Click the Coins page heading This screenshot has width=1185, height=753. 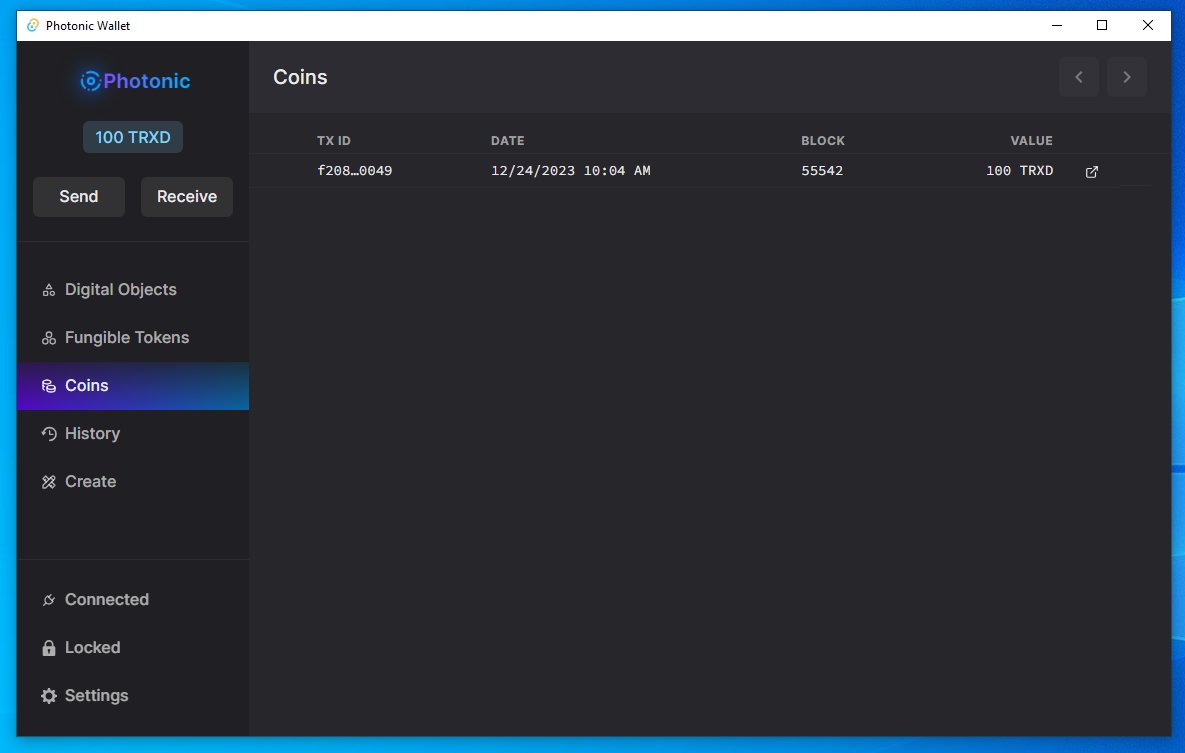tap(300, 77)
